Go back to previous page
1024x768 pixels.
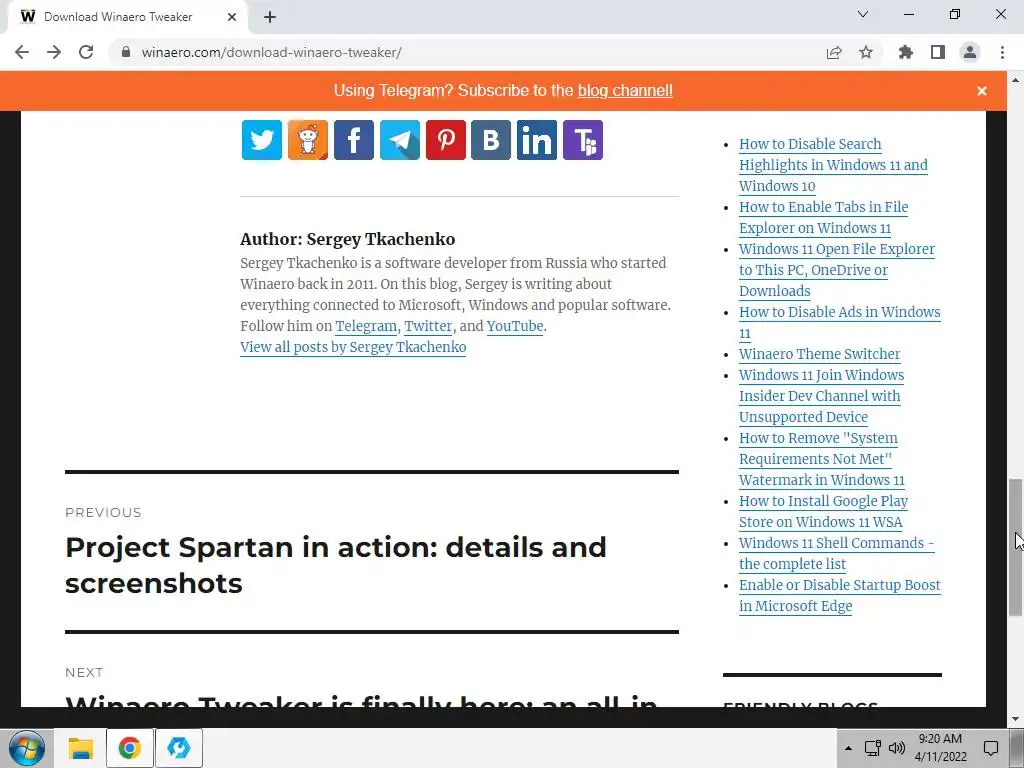click(x=22, y=52)
